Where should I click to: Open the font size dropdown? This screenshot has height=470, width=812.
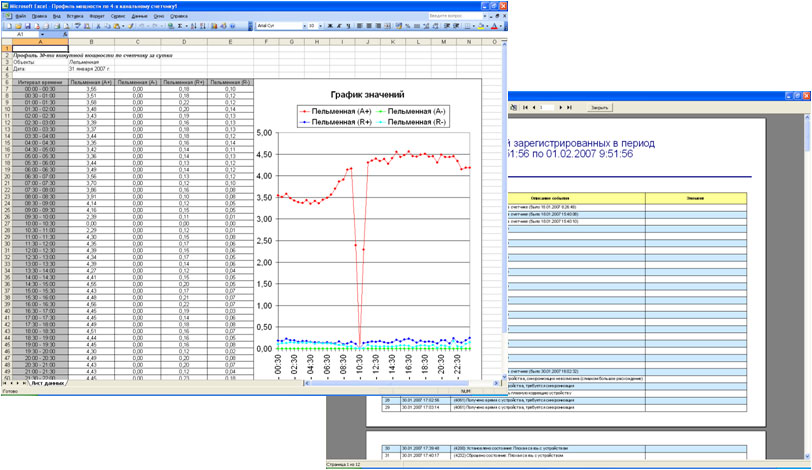[x=321, y=26]
